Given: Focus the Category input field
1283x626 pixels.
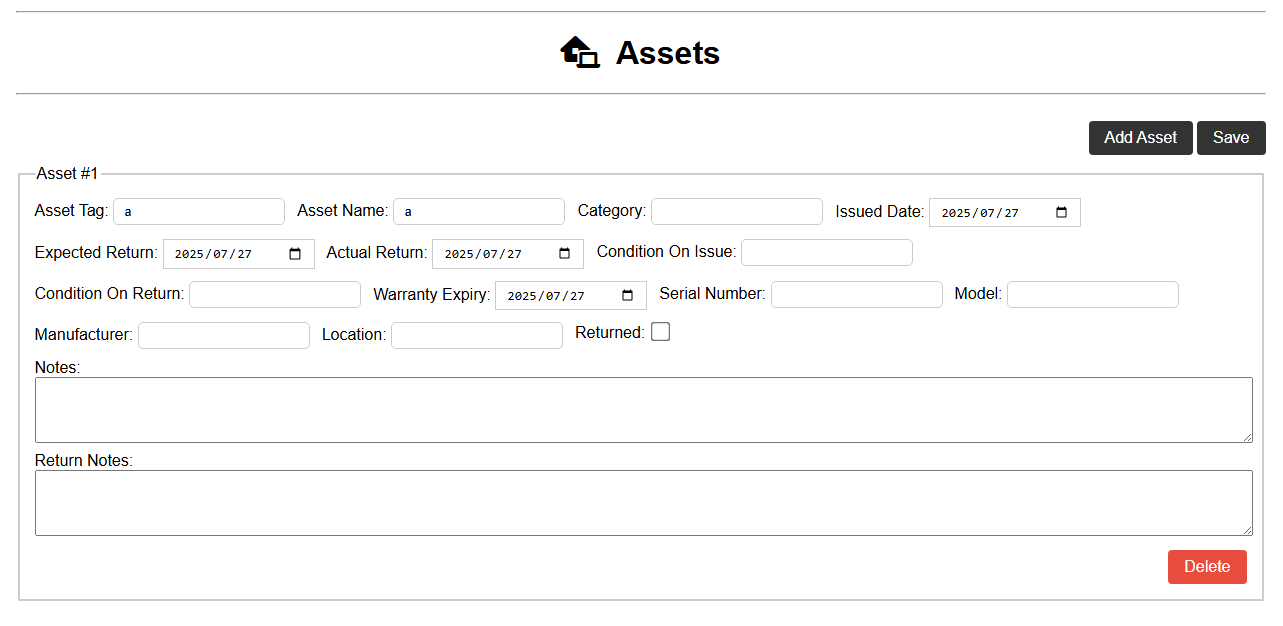Looking at the screenshot, I should point(736,211).
